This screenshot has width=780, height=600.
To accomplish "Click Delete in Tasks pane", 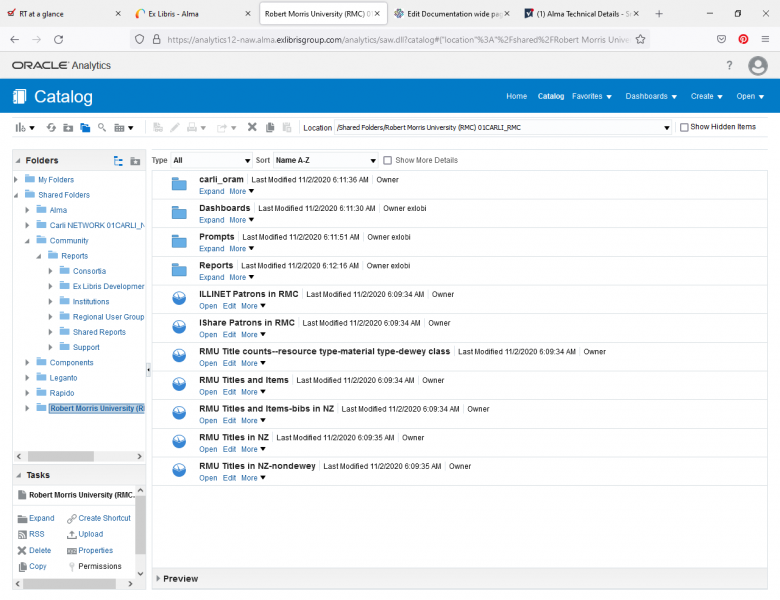I will tap(34, 551).
